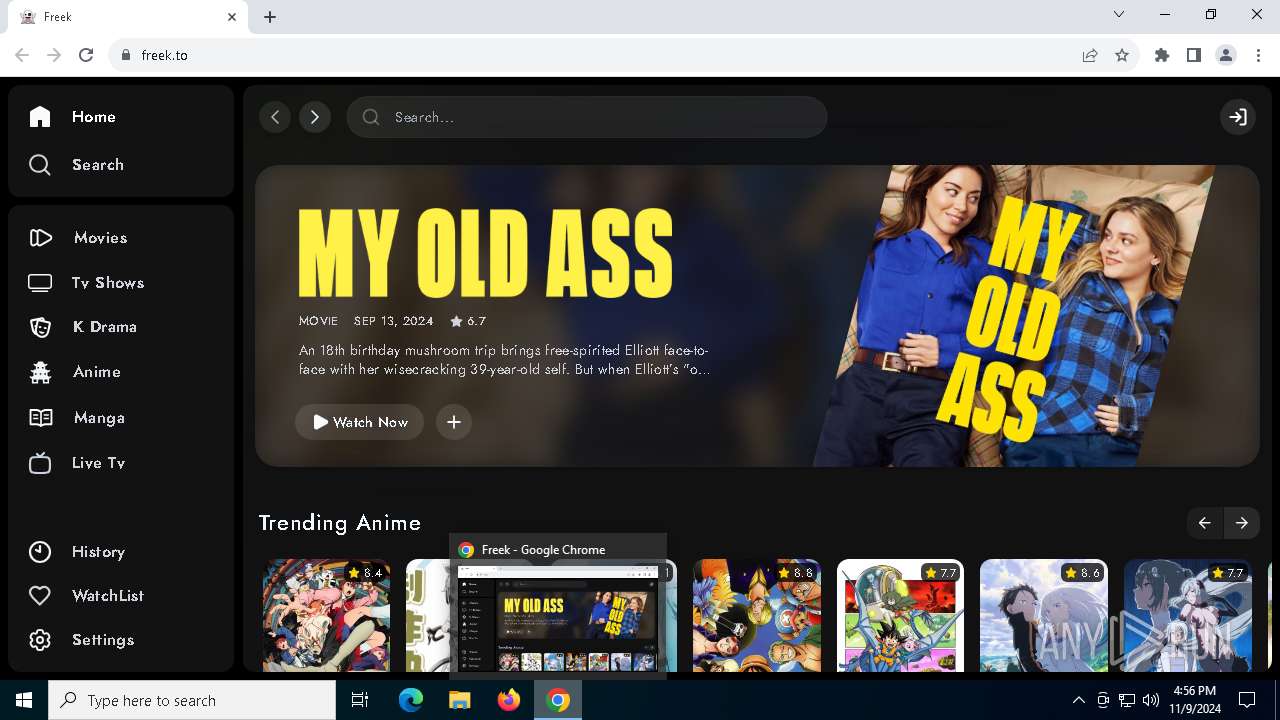Open the WatchList heart item

point(86,596)
